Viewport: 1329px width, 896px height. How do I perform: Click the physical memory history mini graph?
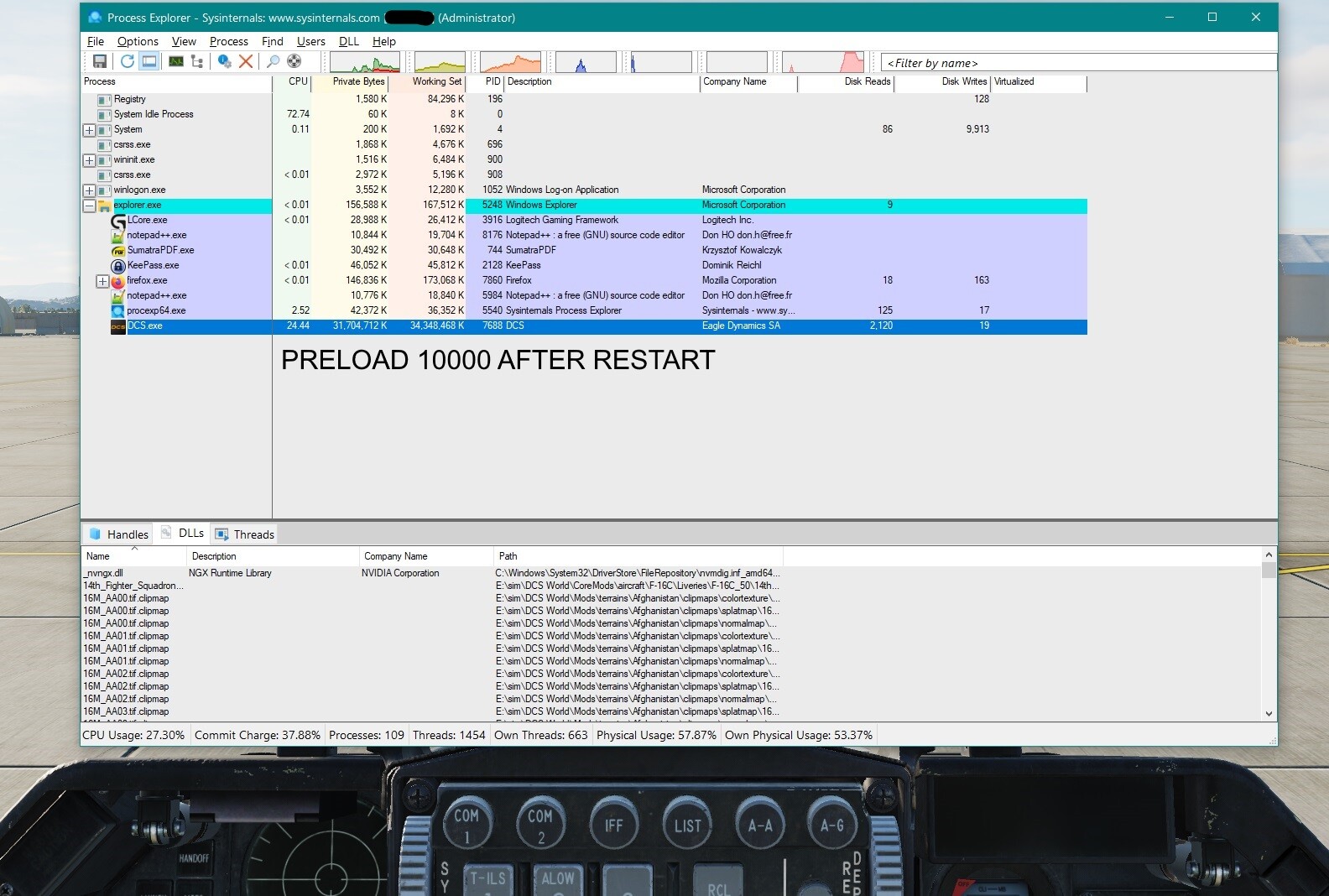tap(510, 62)
